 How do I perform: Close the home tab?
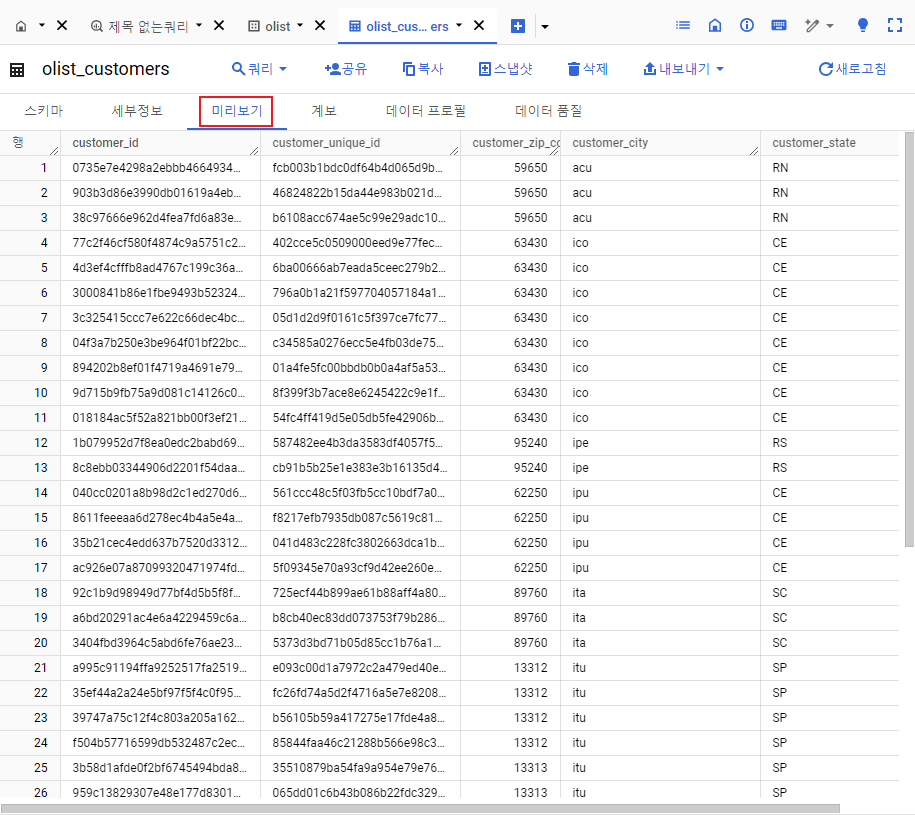(x=62, y=26)
